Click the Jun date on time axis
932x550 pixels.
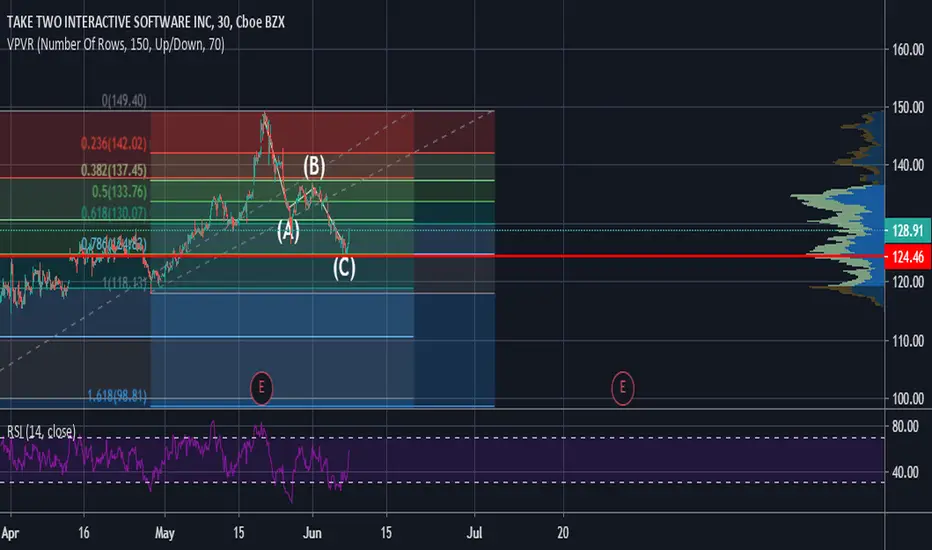click(x=312, y=533)
